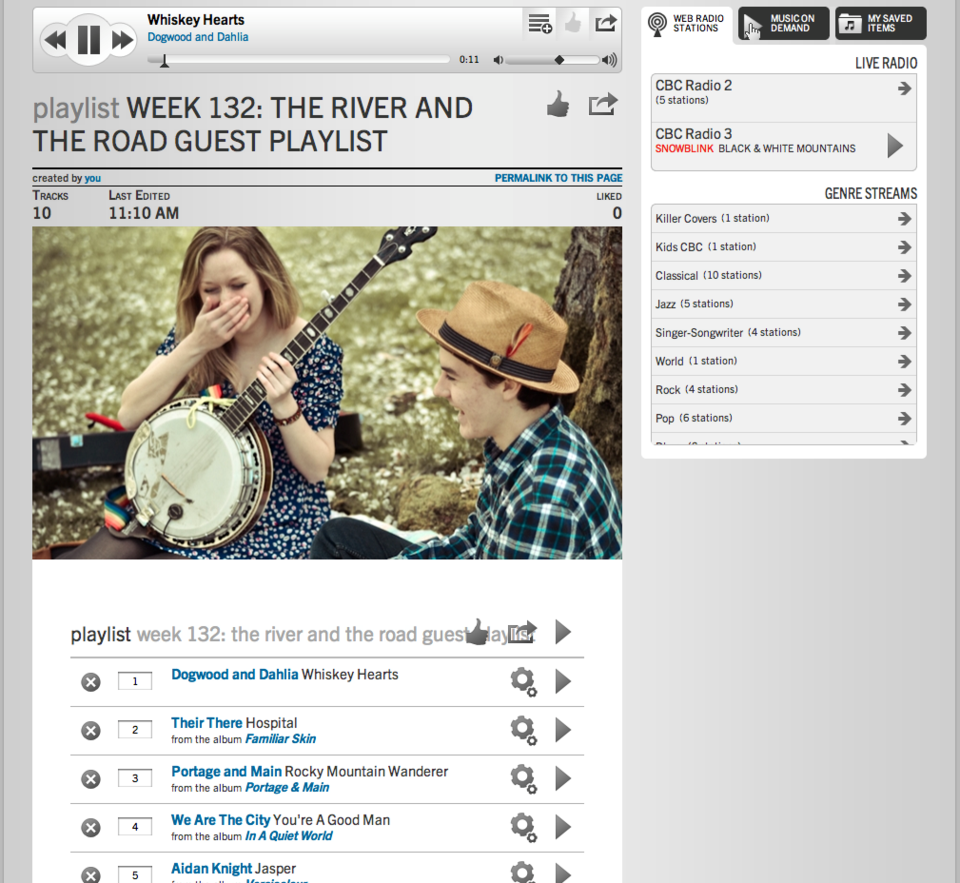This screenshot has width=960, height=883.
Task: Open Dogwood and Dahlia artist in track list
Action: [234, 674]
